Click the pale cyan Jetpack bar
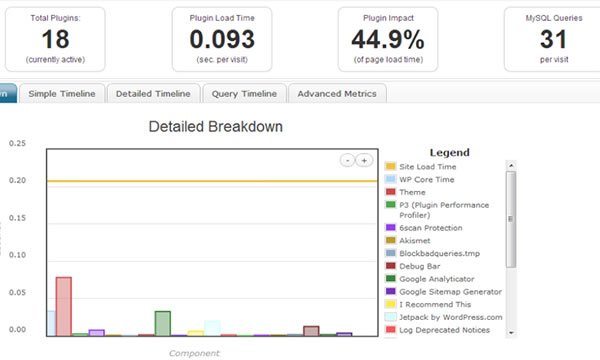This screenshot has height=360, width=600. pyautogui.click(x=212, y=328)
